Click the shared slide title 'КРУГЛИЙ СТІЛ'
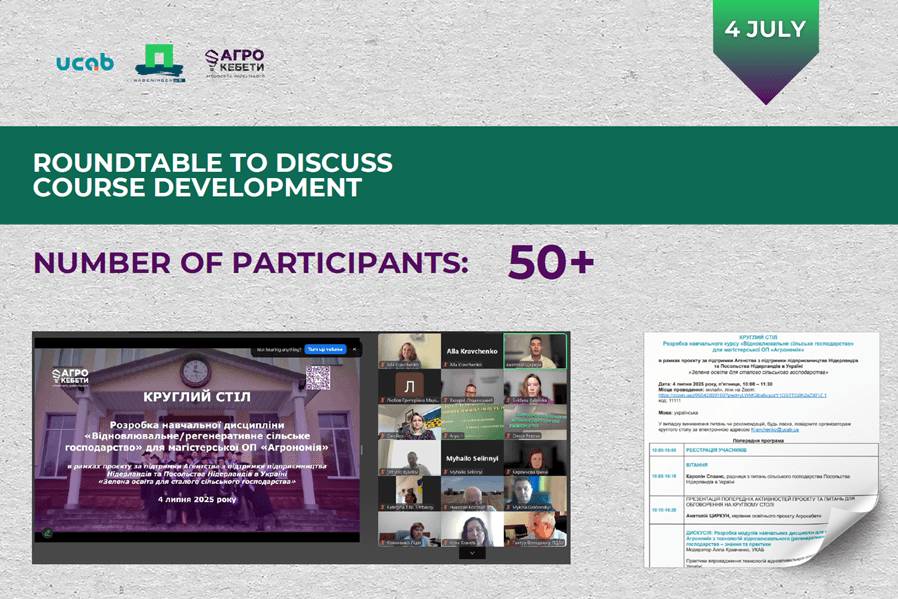Viewport: 898px width, 599px height. click(197, 397)
